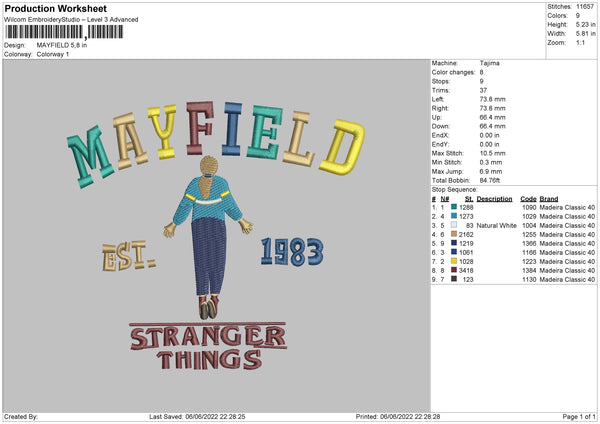The width and height of the screenshot is (600, 424).
Task: Click the teal swatch in stop row 1
Action: (x=454, y=207)
